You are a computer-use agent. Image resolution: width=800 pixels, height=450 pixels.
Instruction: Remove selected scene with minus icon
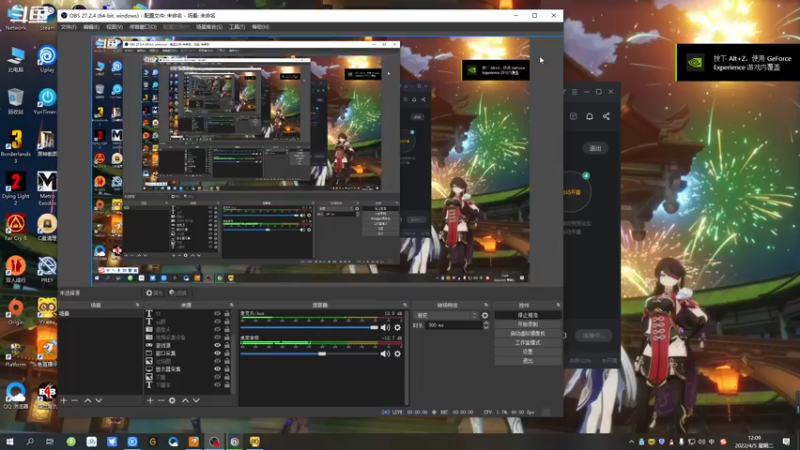click(x=74, y=401)
